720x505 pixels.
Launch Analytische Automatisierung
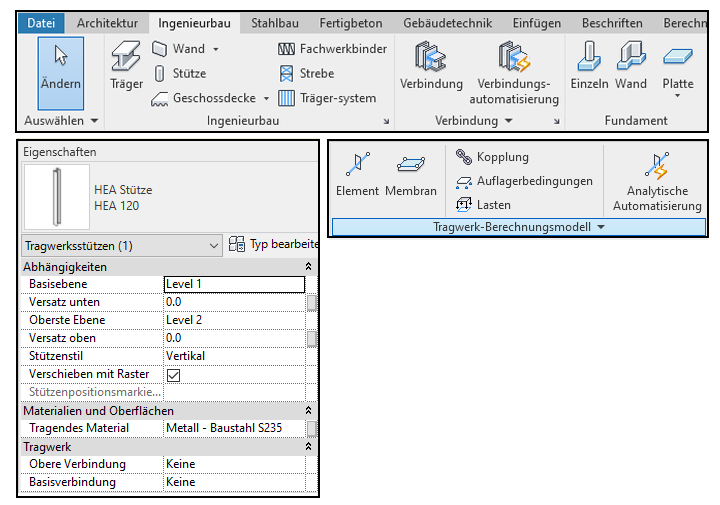657,182
